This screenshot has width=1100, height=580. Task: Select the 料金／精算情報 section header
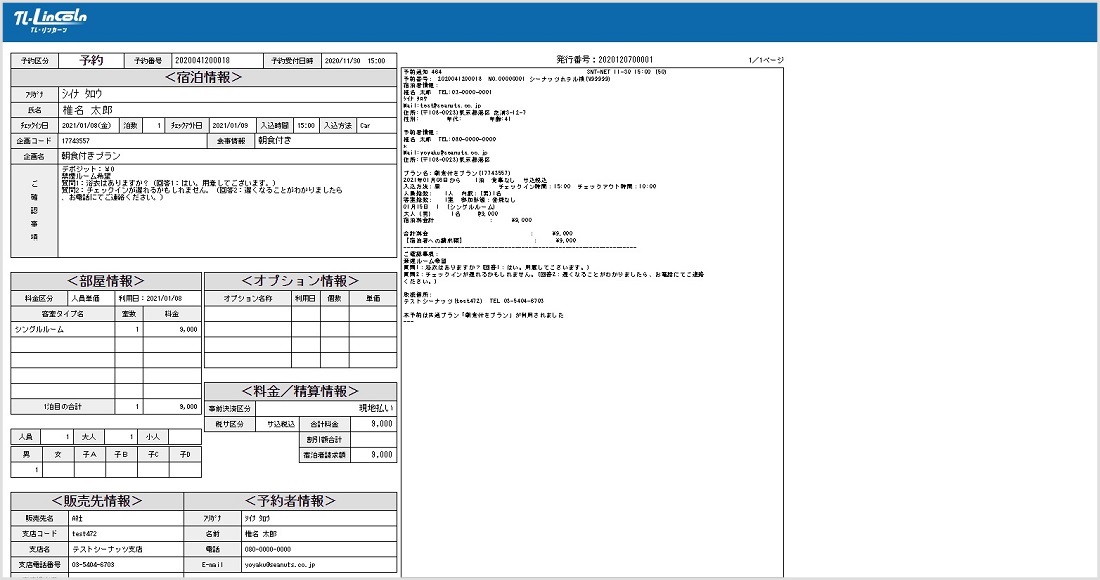click(300, 391)
